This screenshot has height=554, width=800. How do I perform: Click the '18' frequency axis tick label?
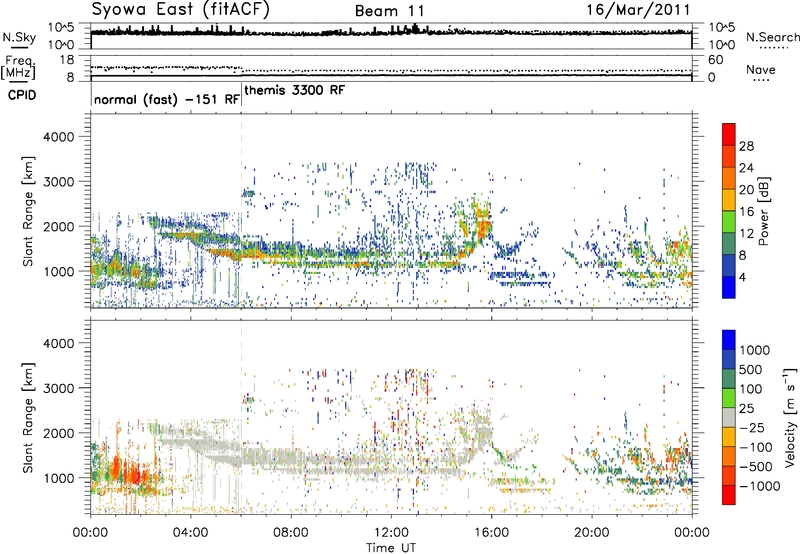coord(67,60)
